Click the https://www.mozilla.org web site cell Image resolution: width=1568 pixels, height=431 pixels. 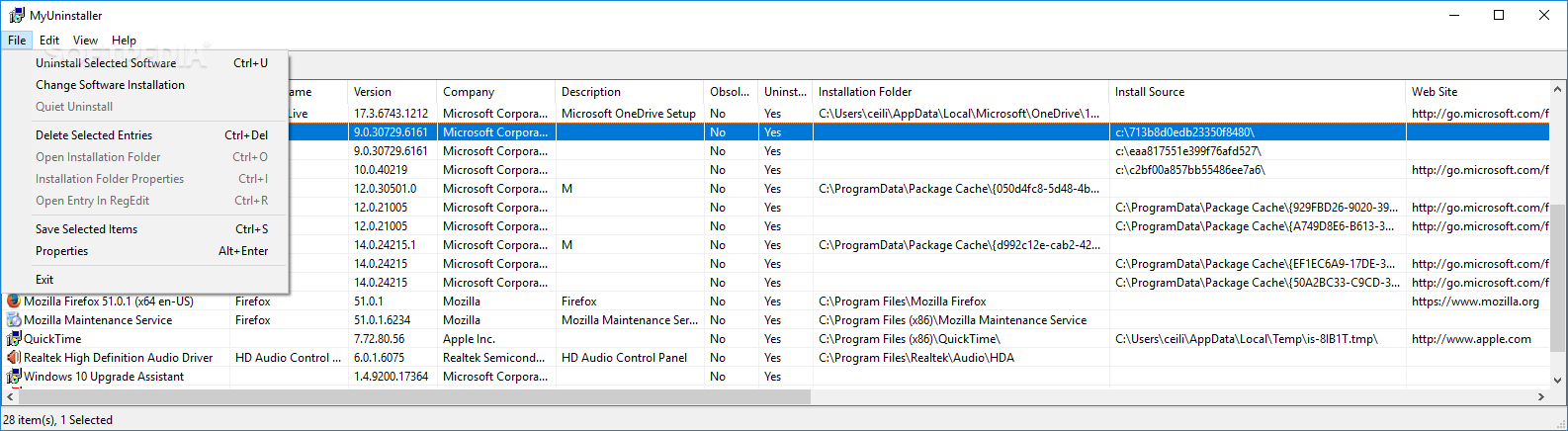point(1475,302)
